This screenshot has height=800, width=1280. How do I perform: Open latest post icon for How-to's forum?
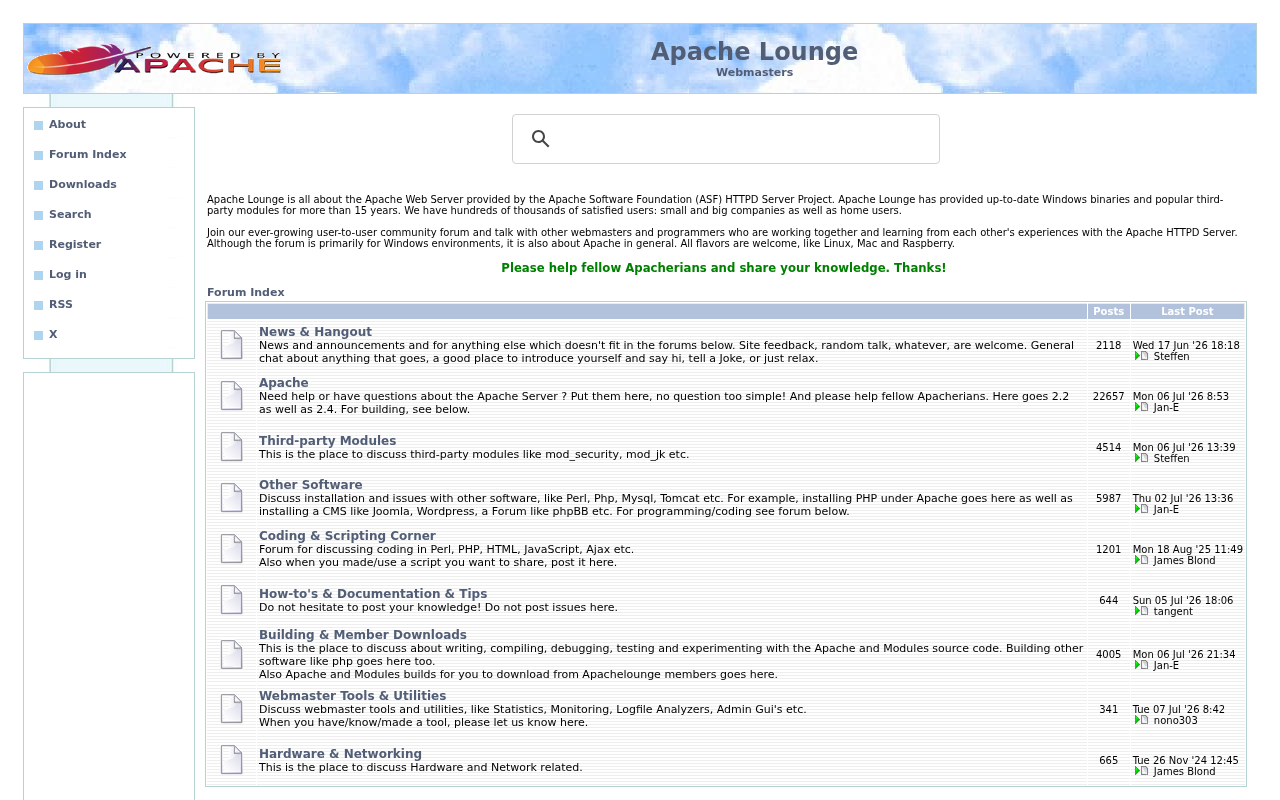coord(1141,611)
